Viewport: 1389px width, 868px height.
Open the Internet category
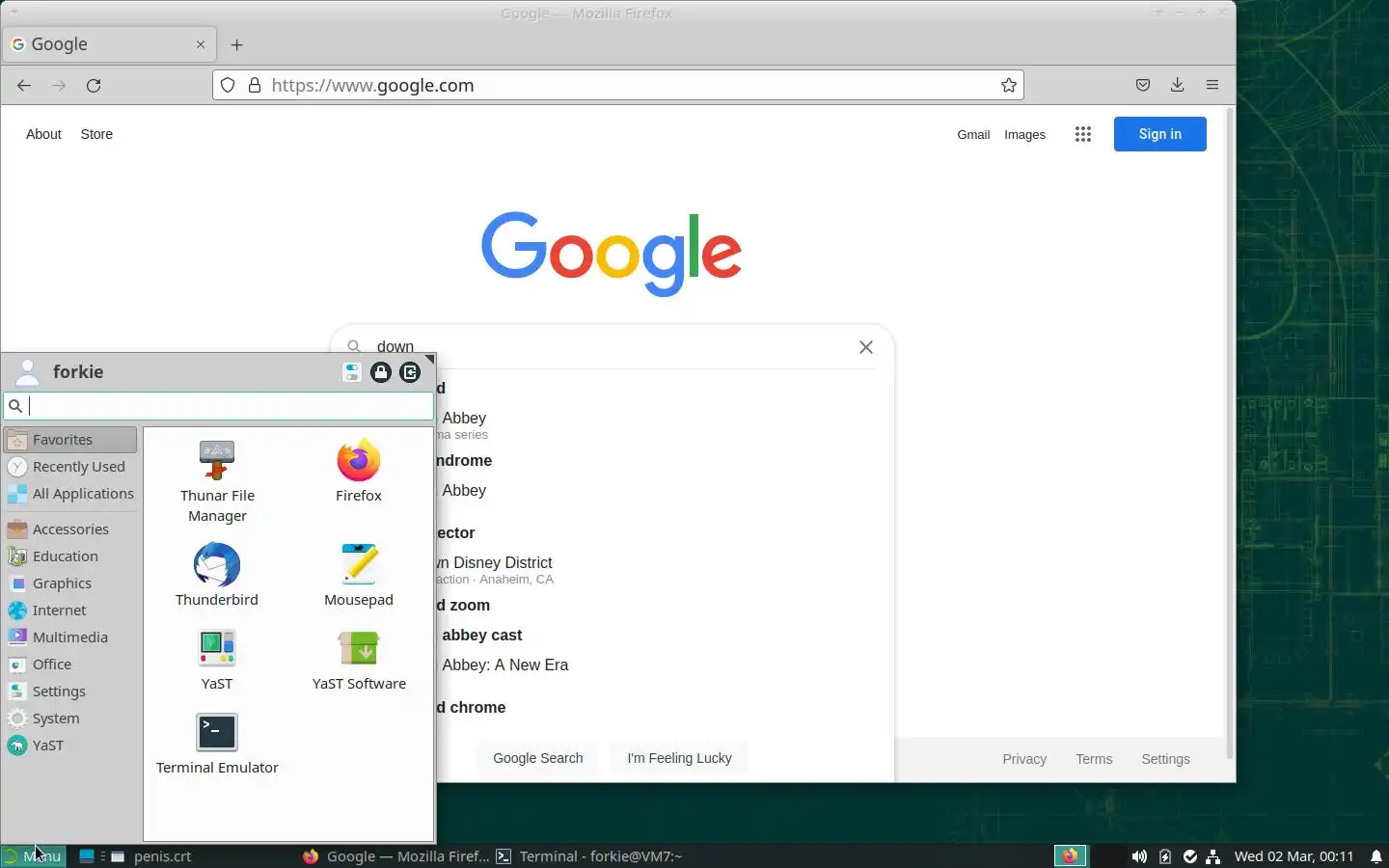(x=70, y=610)
